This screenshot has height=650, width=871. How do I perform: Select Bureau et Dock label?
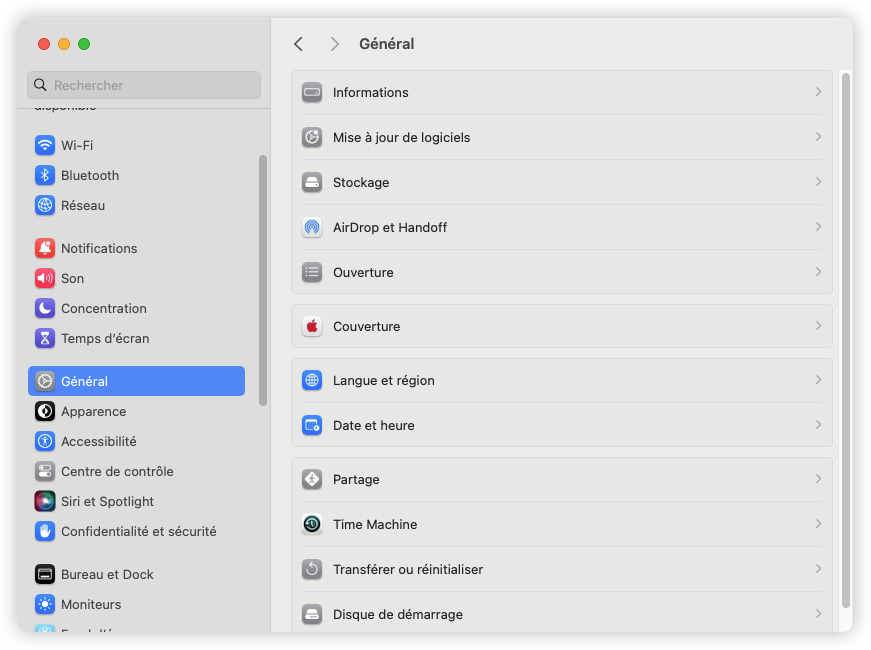click(x=107, y=574)
